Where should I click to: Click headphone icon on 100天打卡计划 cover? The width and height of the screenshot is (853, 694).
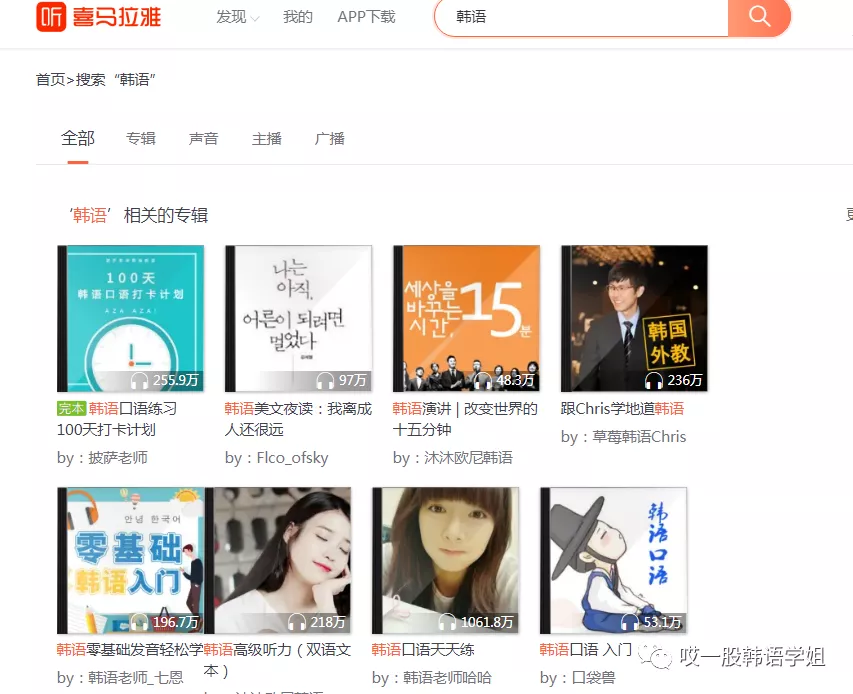click(140, 380)
